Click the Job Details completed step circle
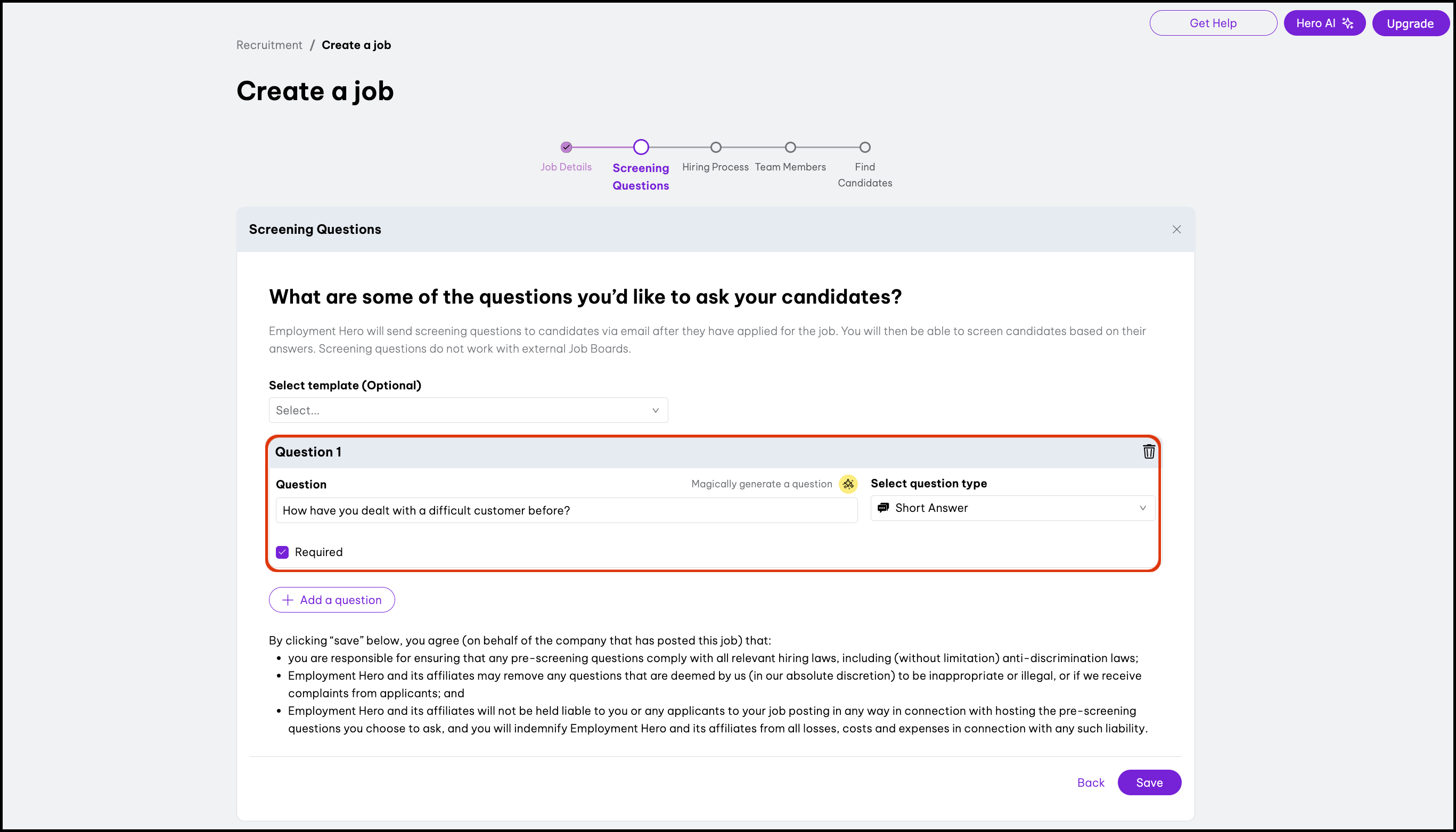Viewport: 1456px width, 832px height. 566,148
